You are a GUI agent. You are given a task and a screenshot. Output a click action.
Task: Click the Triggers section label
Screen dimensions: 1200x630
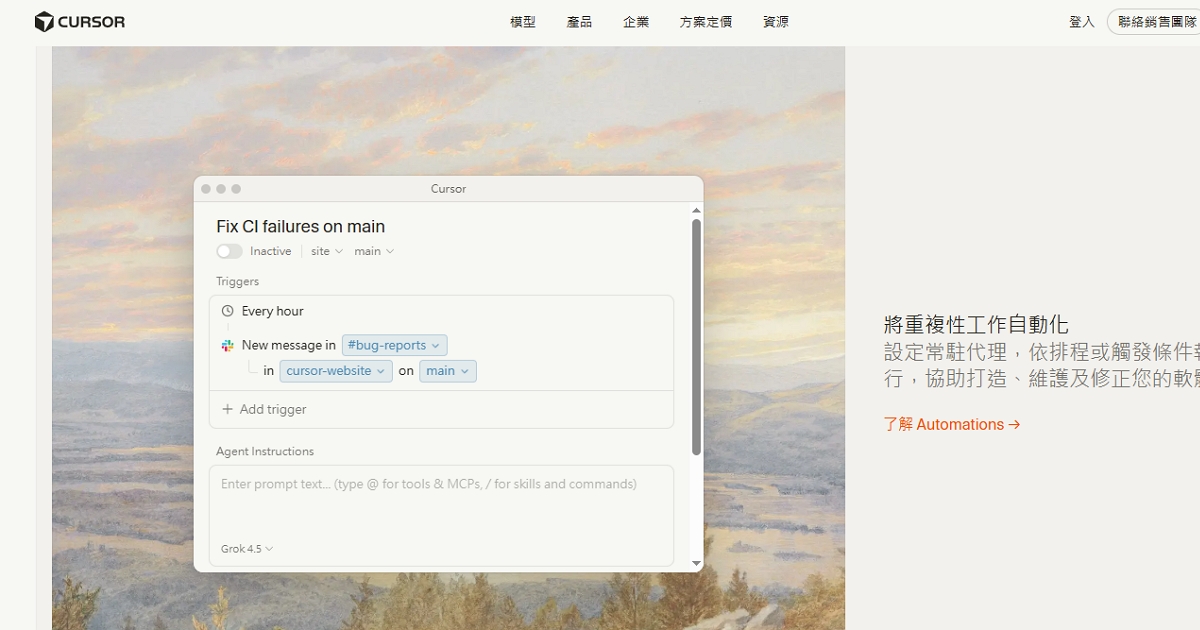237,281
